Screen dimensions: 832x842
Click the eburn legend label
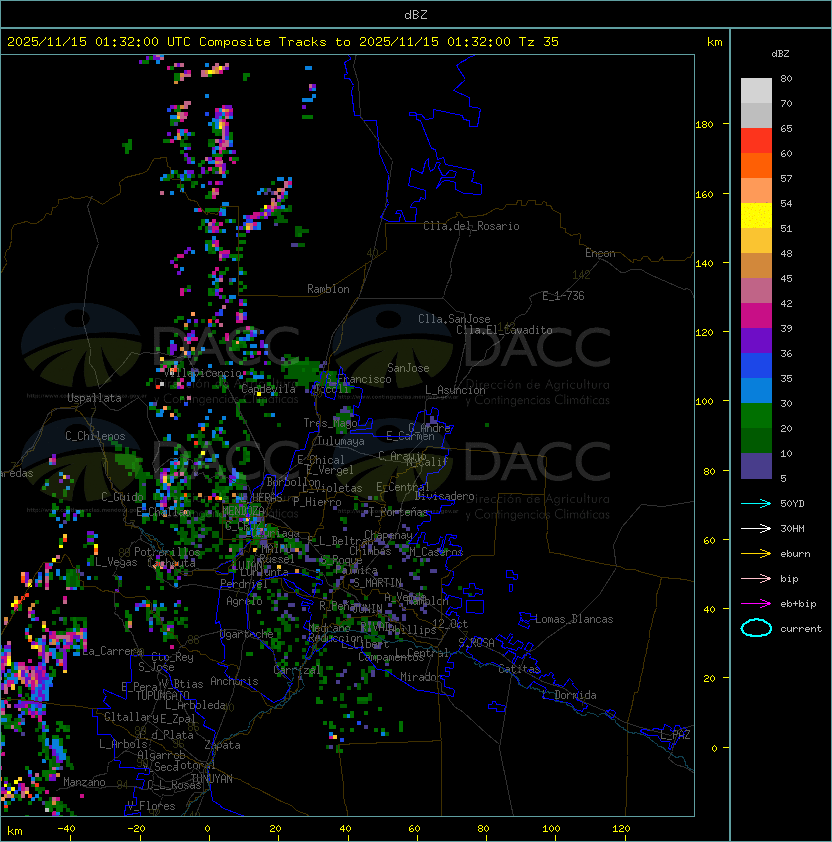tap(795, 554)
